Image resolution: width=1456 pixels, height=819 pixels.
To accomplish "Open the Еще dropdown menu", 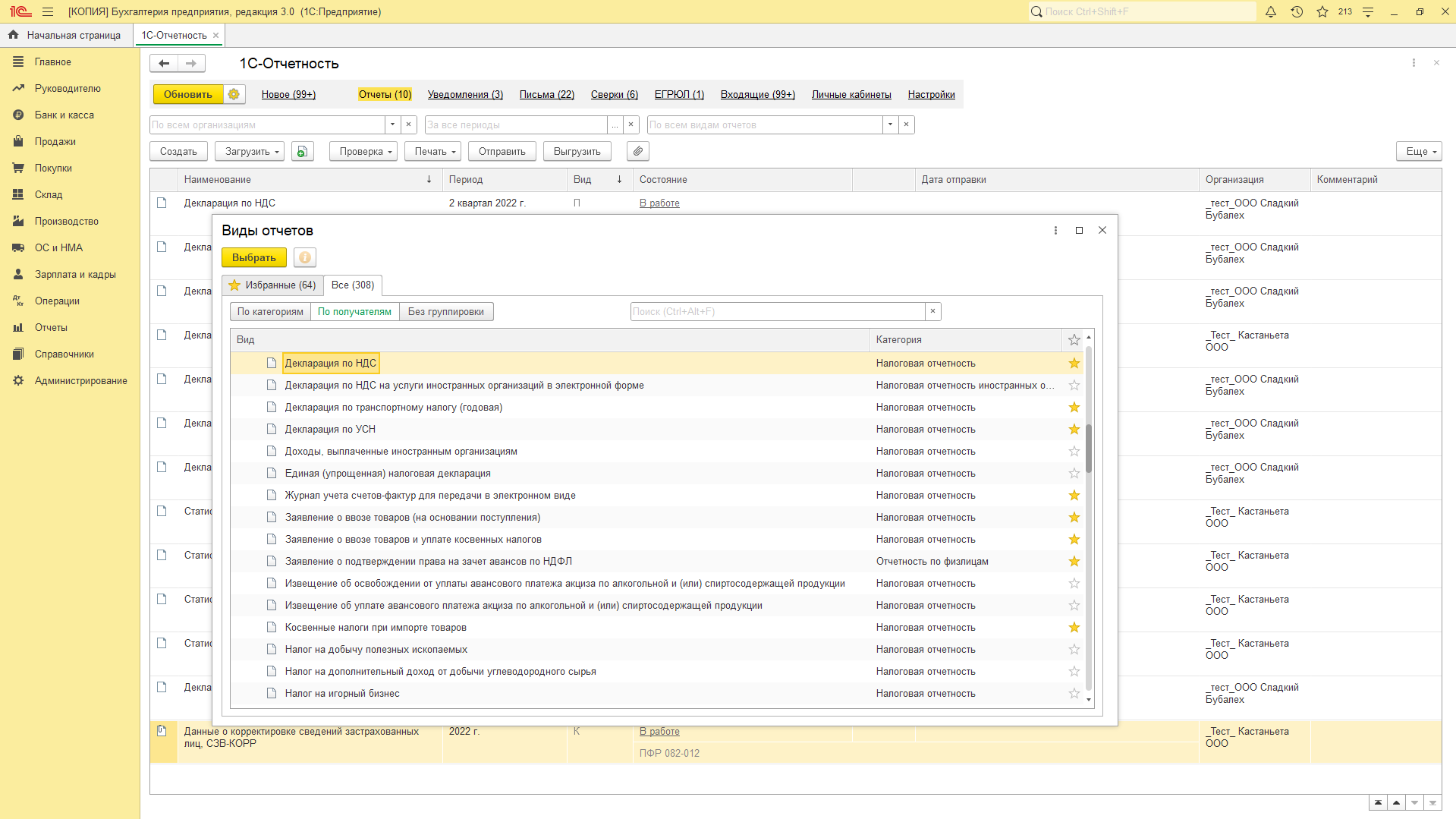I will tap(1419, 151).
